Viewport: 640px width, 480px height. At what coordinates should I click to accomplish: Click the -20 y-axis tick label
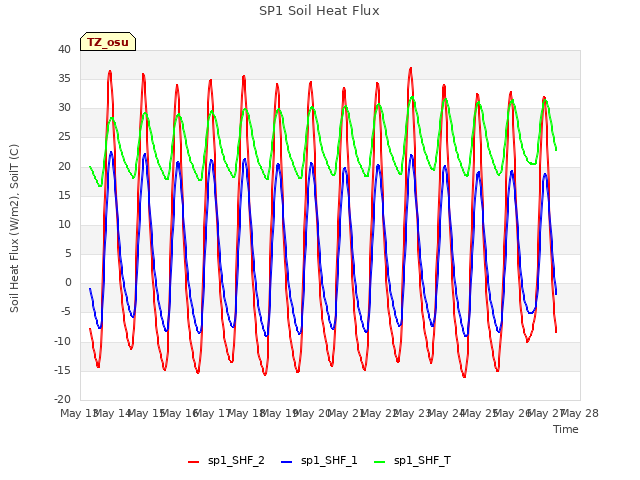coord(62,399)
